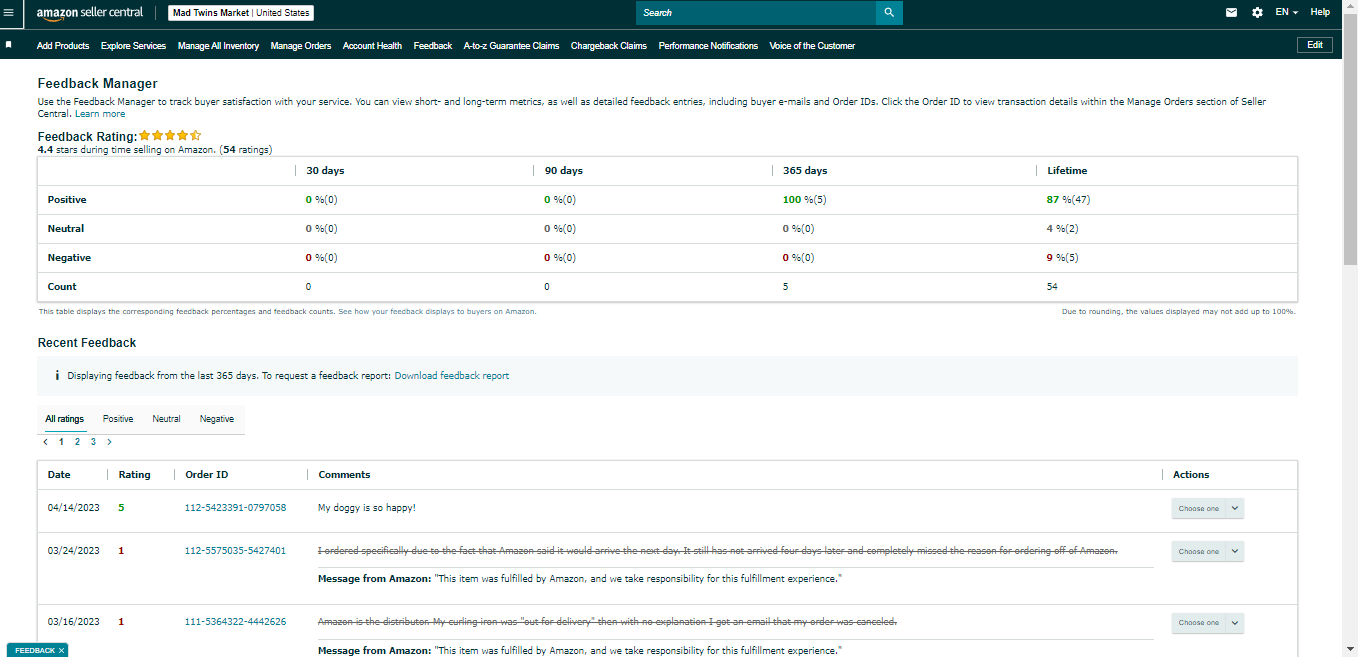The height and width of the screenshot is (657, 1358).
Task: Open the settings gear icon
Action: coord(1257,13)
